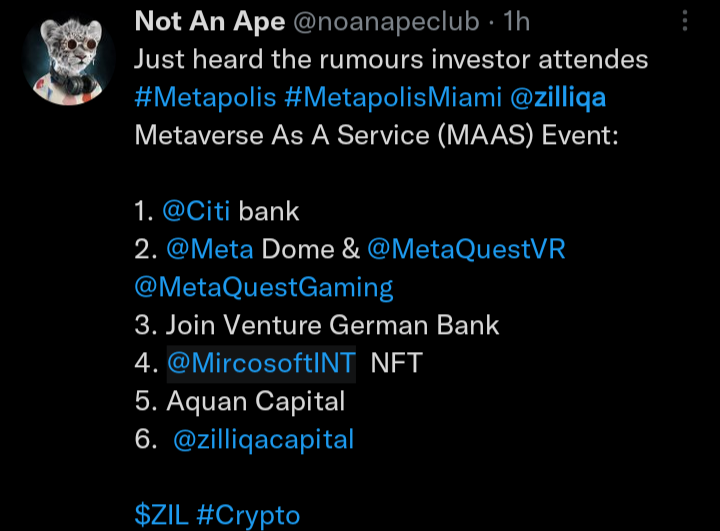
Task: Visit the @zilliqa mention
Action: (558, 97)
